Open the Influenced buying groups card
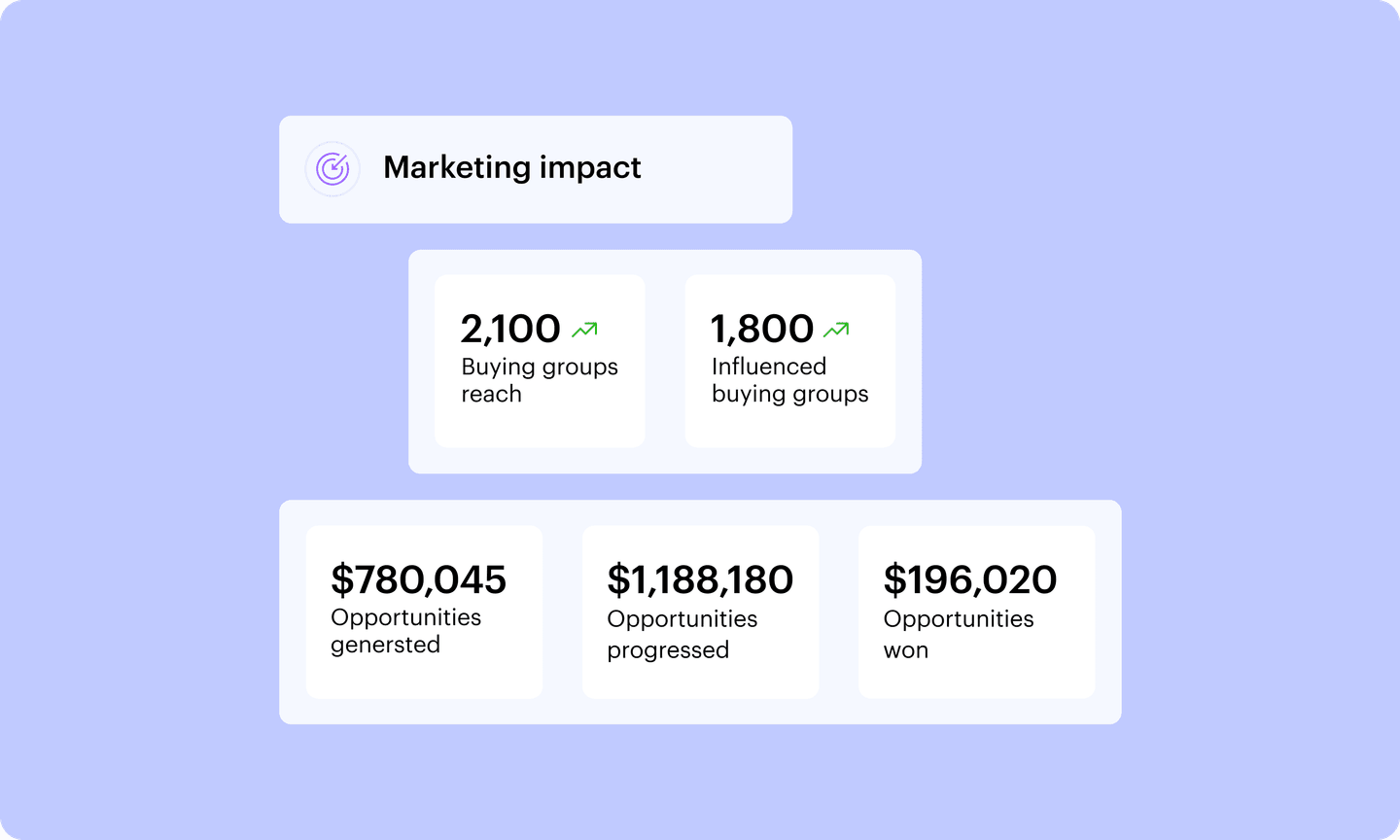 click(789, 428)
